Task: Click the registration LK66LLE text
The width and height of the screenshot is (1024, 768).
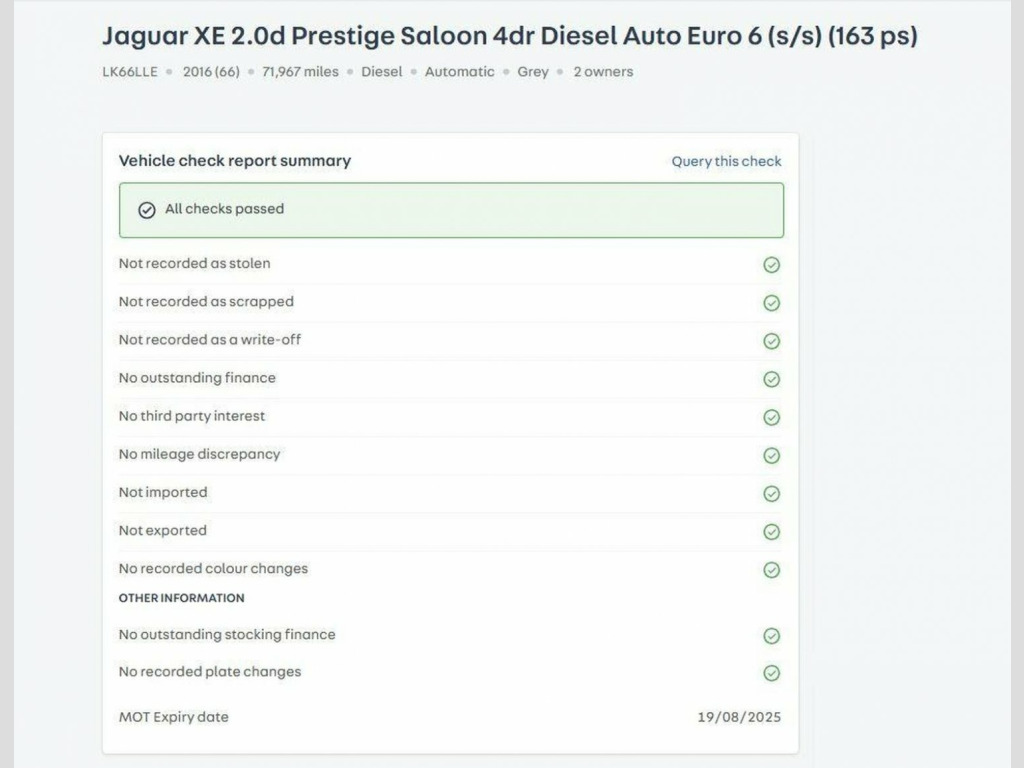Action: tap(130, 72)
